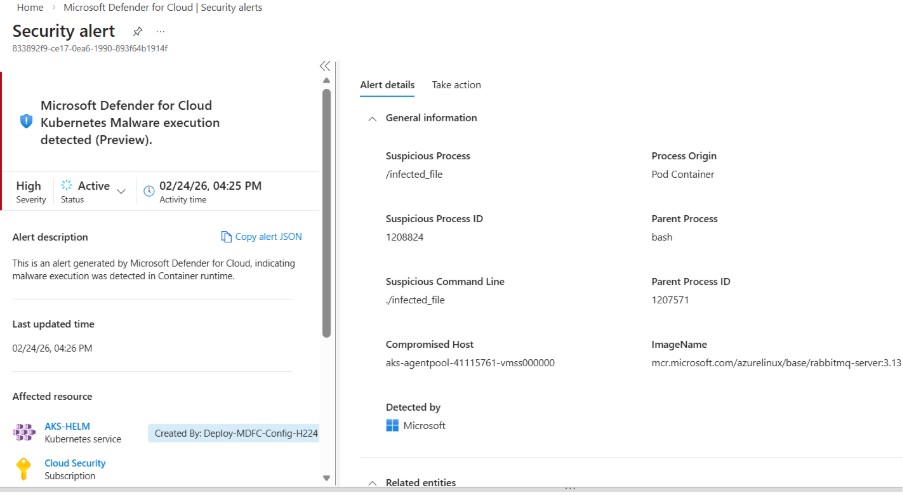Click the subscription key icon
Image resolution: width=903 pixels, height=495 pixels.
[23, 468]
